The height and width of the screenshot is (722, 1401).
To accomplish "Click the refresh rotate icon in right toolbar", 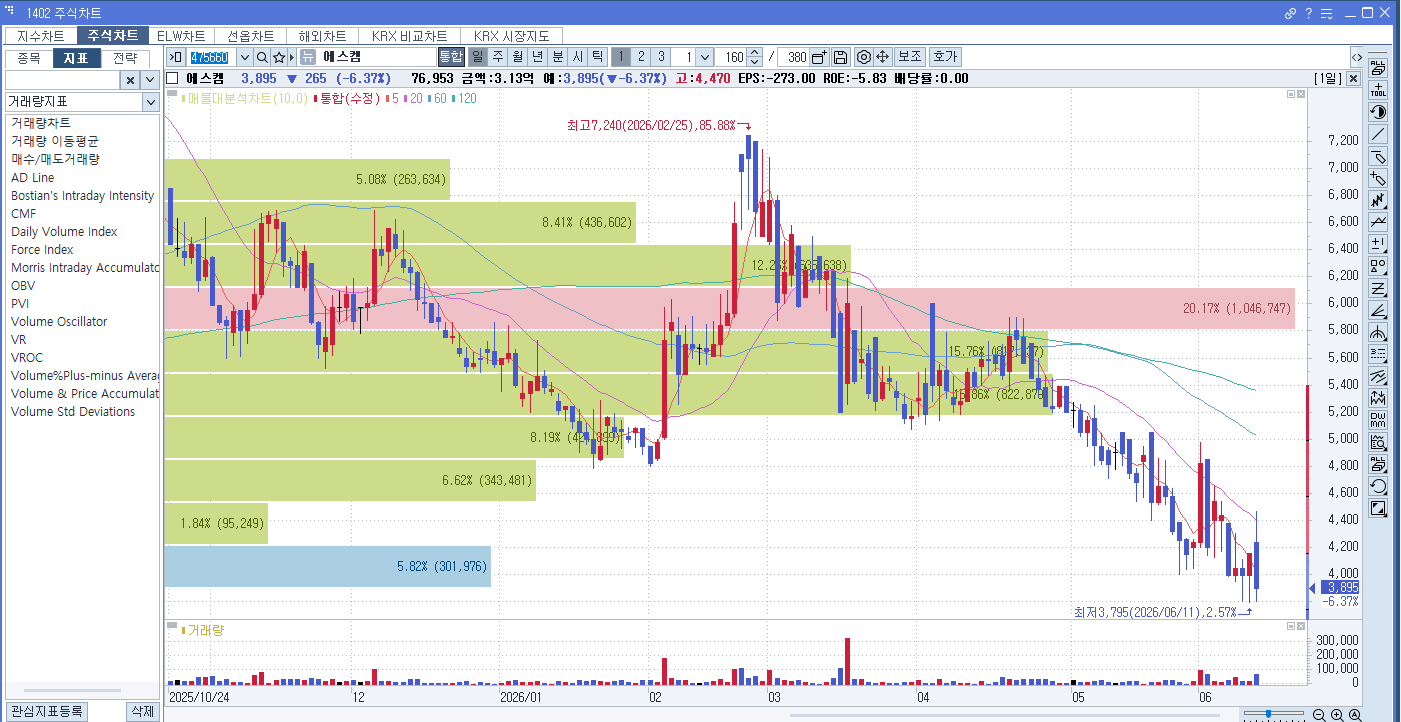I will pyautogui.click(x=1378, y=486).
